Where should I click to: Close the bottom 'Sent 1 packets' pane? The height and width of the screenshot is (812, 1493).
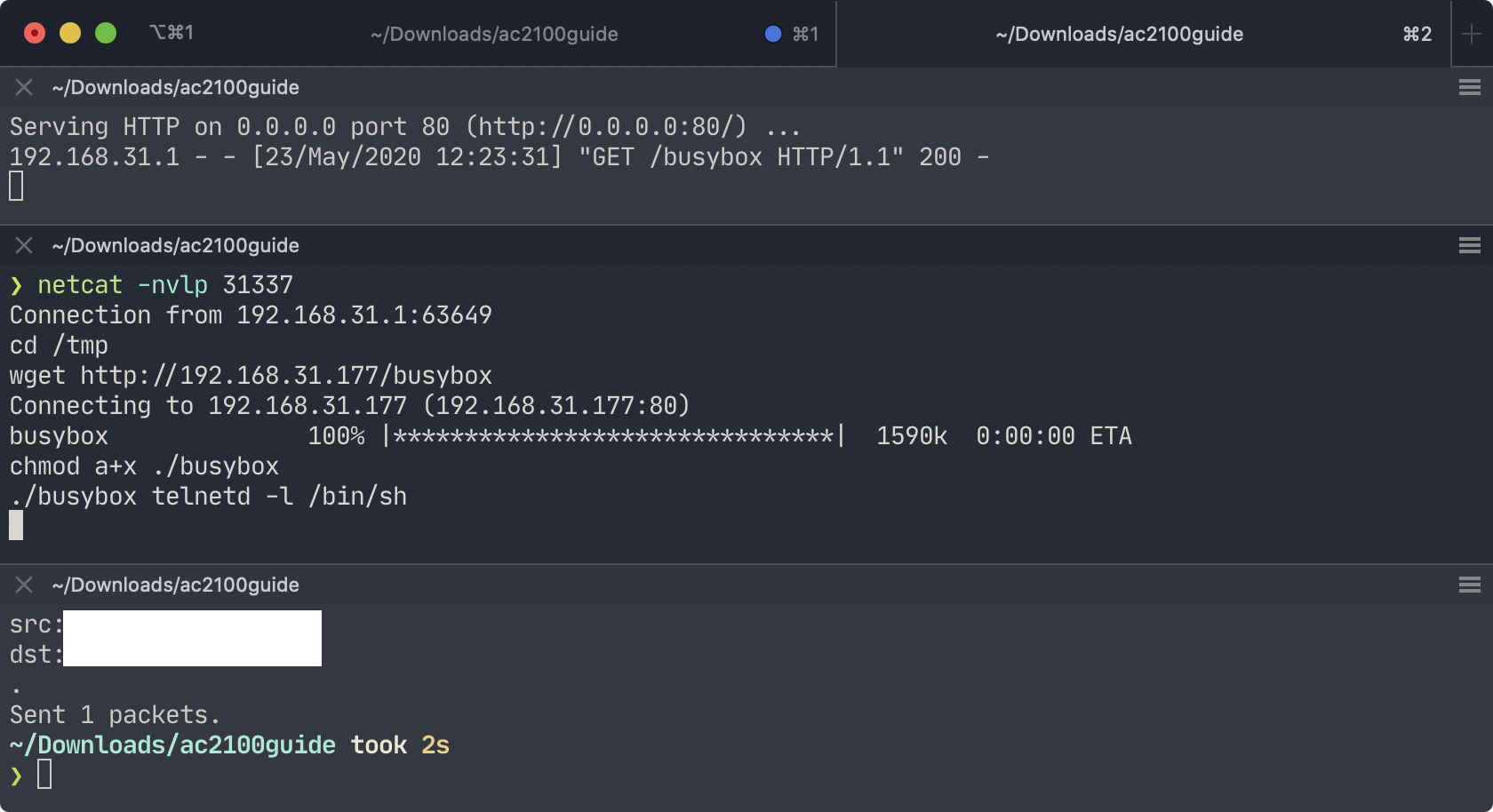click(x=24, y=585)
